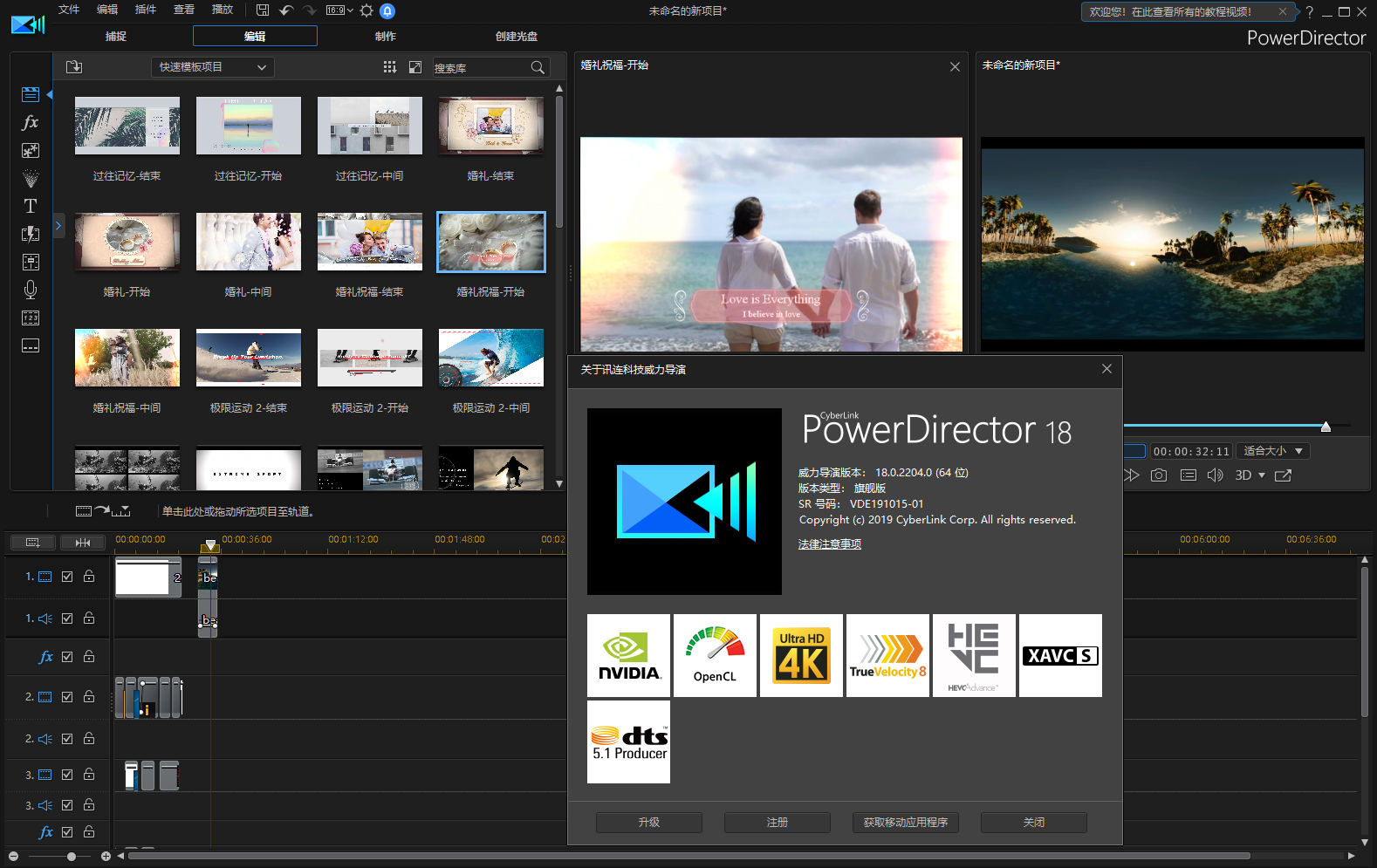Expand welcome tutorial banner arrow
The height and width of the screenshot is (868, 1377).
point(1297,11)
